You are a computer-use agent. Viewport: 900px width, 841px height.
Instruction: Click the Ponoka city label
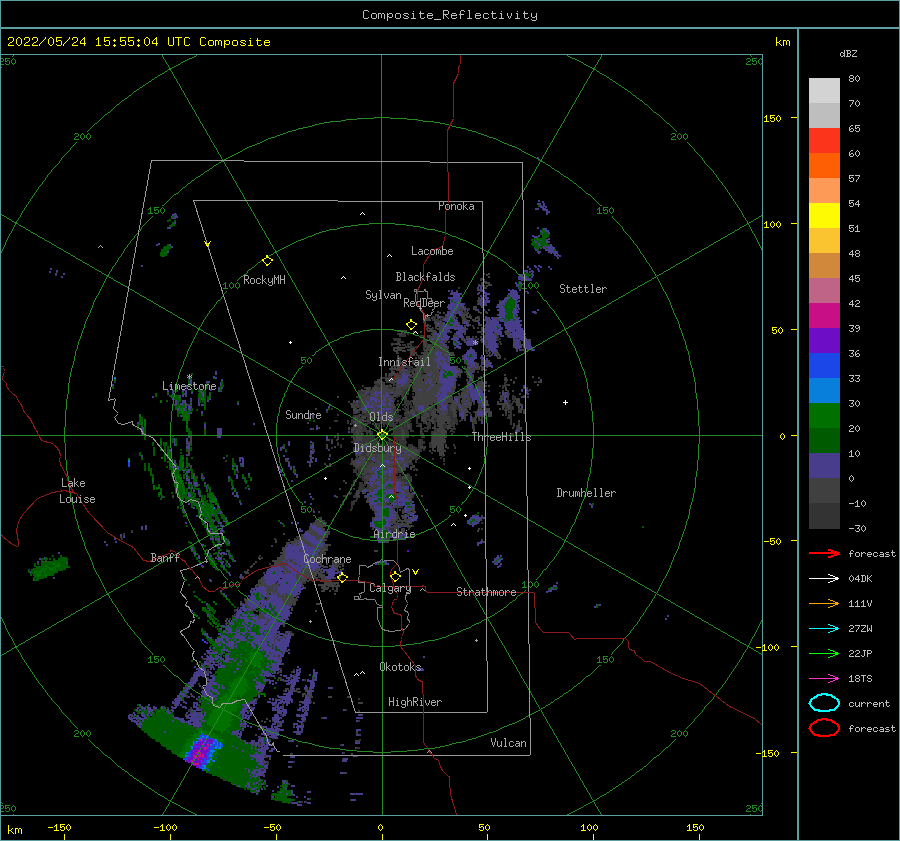tap(456, 206)
